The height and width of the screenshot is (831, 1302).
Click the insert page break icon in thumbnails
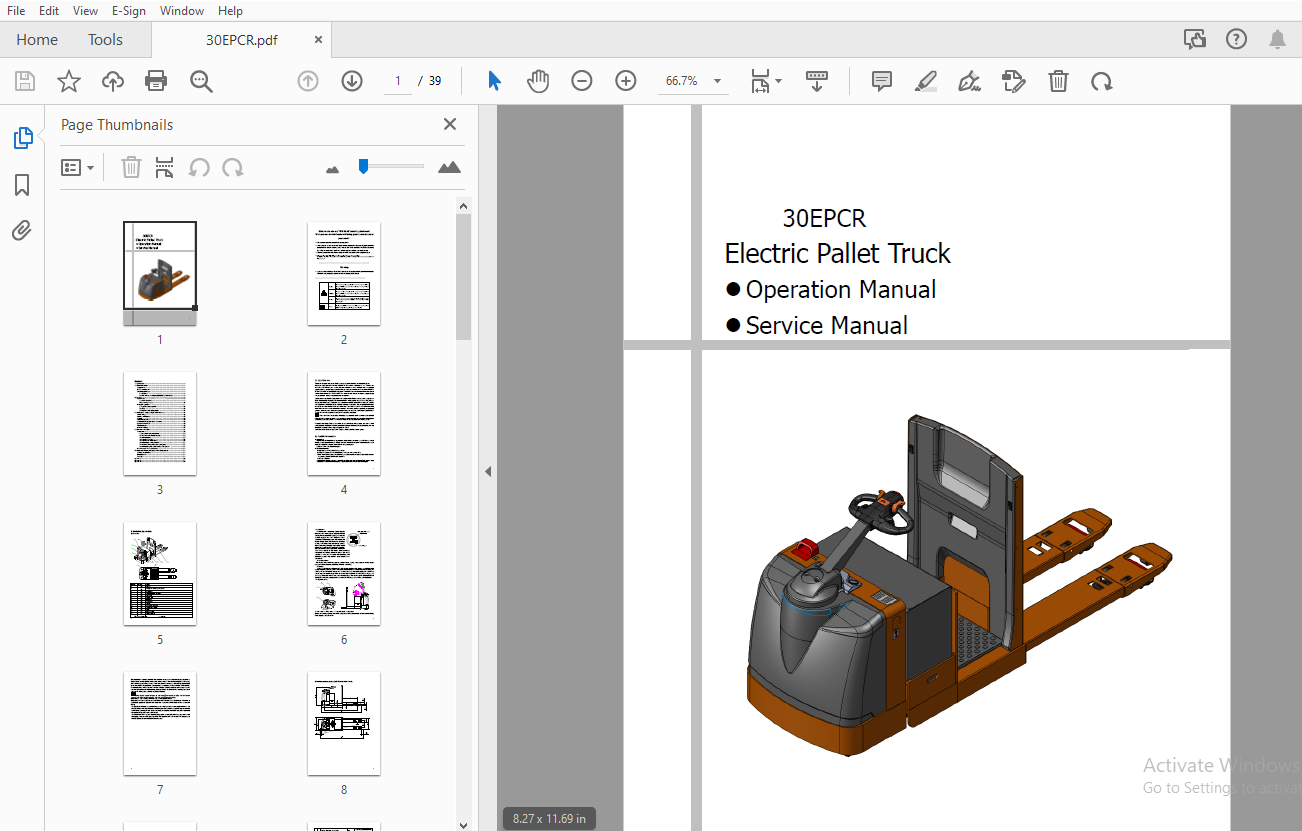[x=164, y=167]
